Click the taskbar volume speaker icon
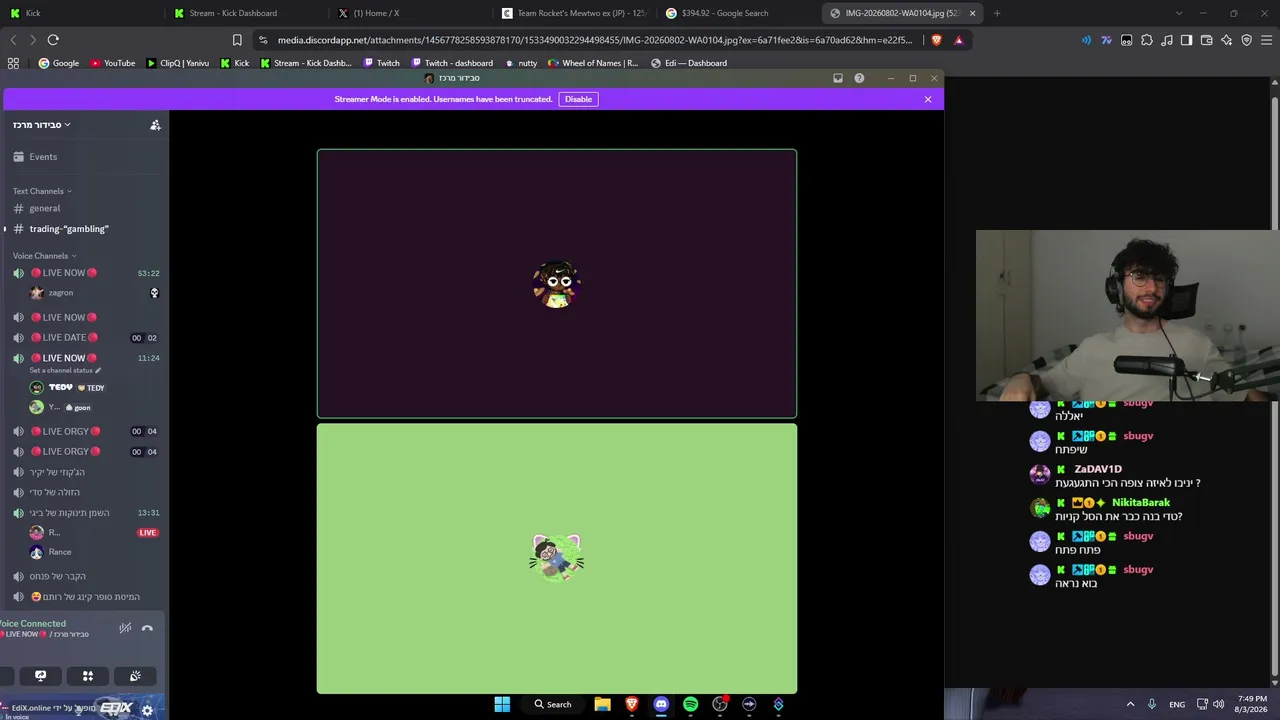Image resolution: width=1280 pixels, height=720 pixels. (x=1218, y=704)
